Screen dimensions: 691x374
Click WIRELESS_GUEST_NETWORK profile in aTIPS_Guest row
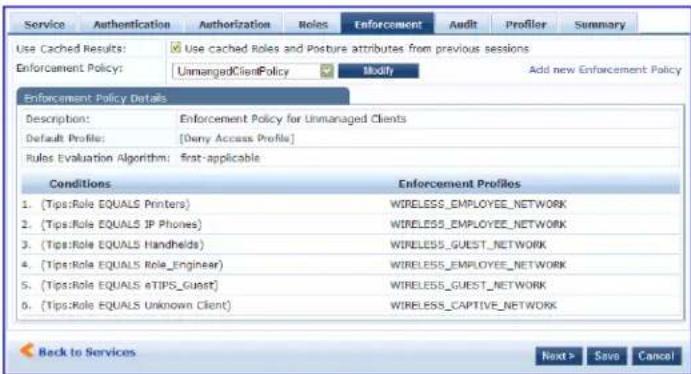click(468, 285)
